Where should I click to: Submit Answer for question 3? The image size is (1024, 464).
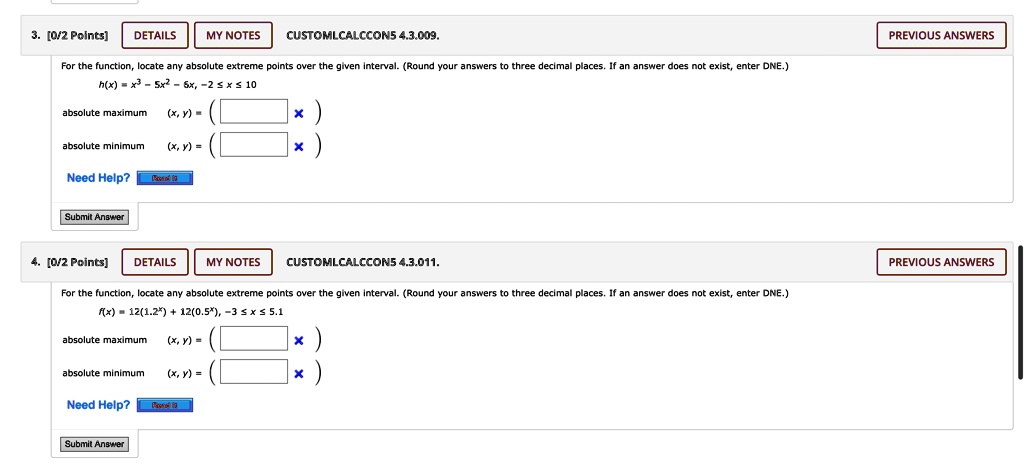coord(95,217)
